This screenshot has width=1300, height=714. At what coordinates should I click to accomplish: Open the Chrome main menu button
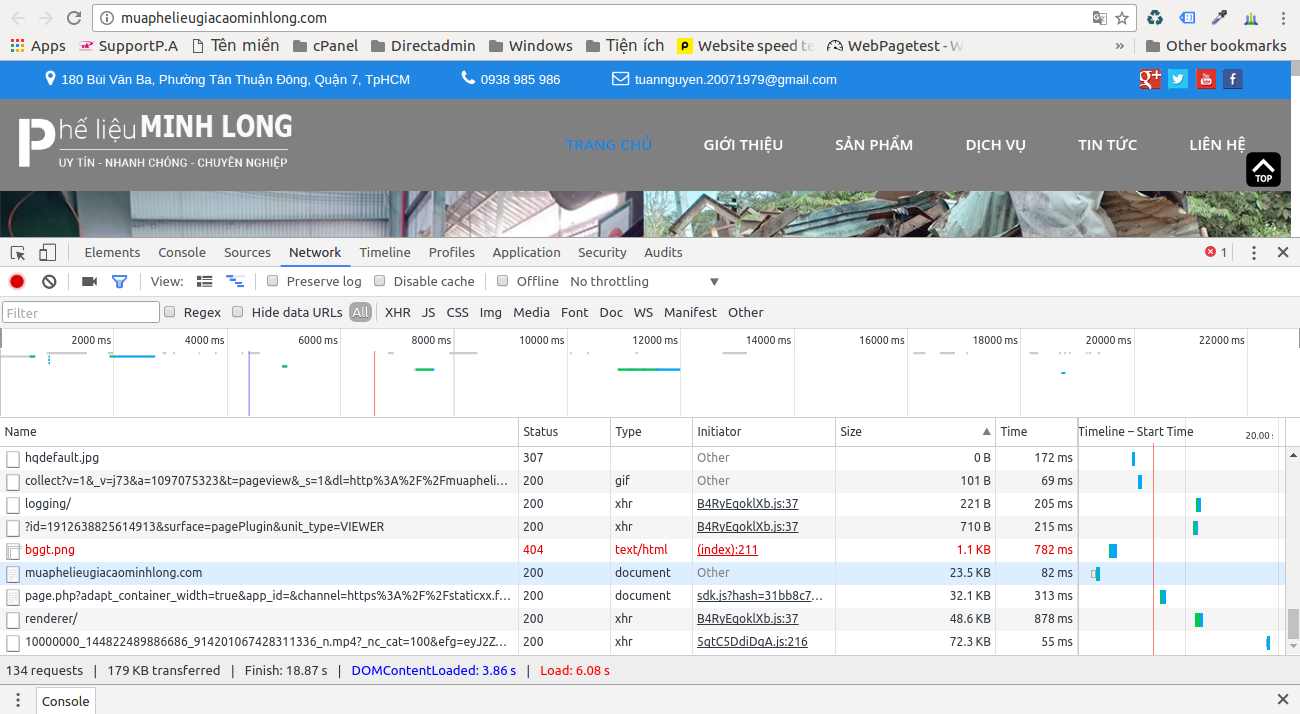(1282, 18)
